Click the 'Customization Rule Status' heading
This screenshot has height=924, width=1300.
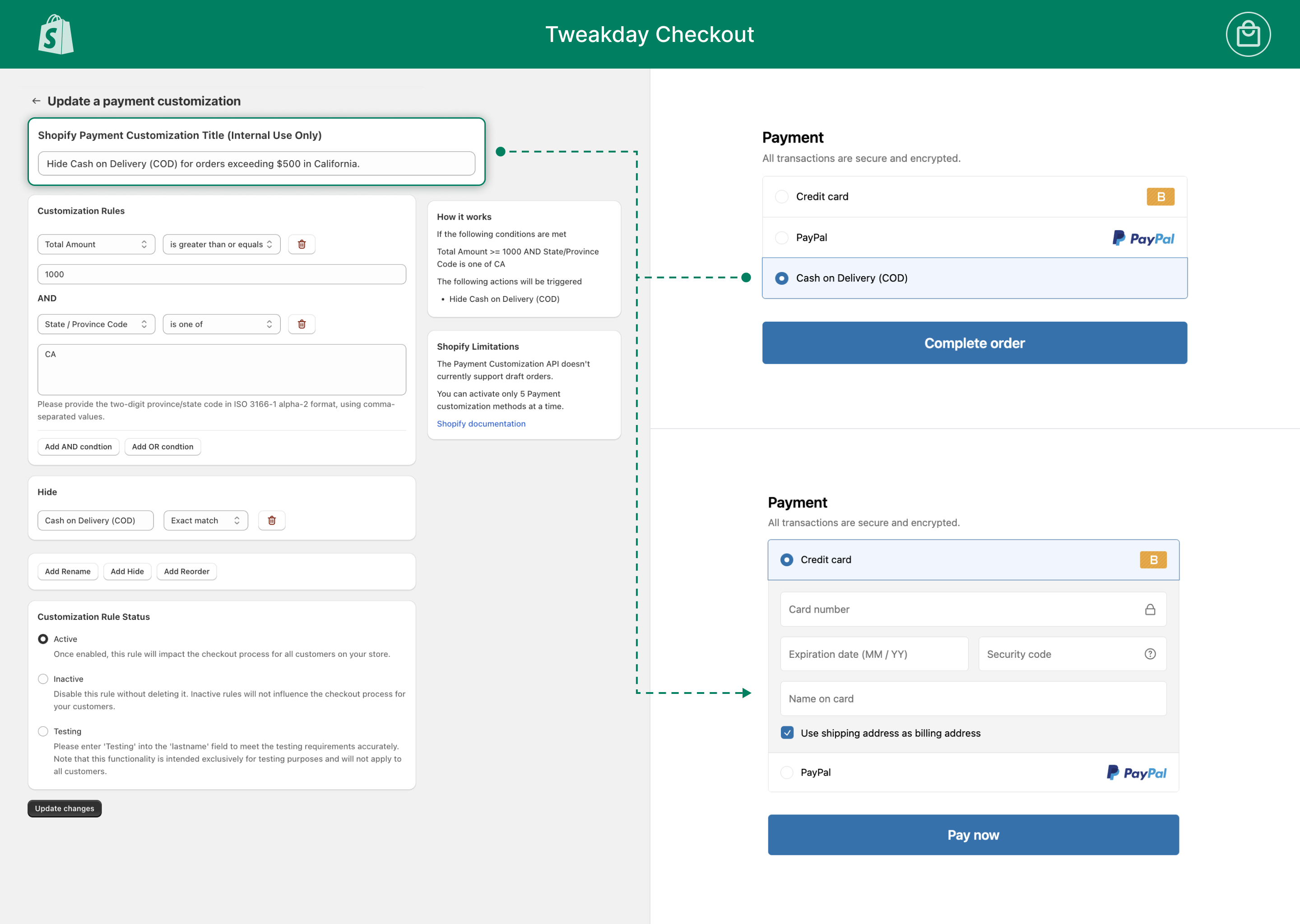(x=94, y=617)
